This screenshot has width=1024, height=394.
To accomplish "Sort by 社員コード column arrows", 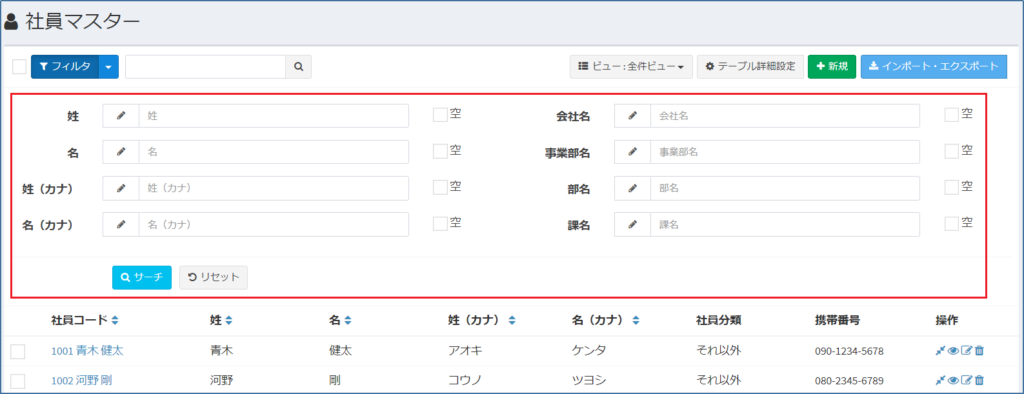I will tap(115, 321).
